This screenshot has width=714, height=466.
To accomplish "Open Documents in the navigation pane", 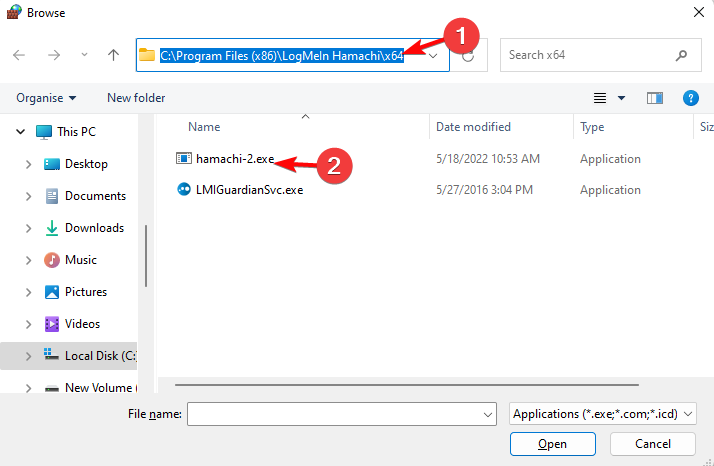I will 95,196.
